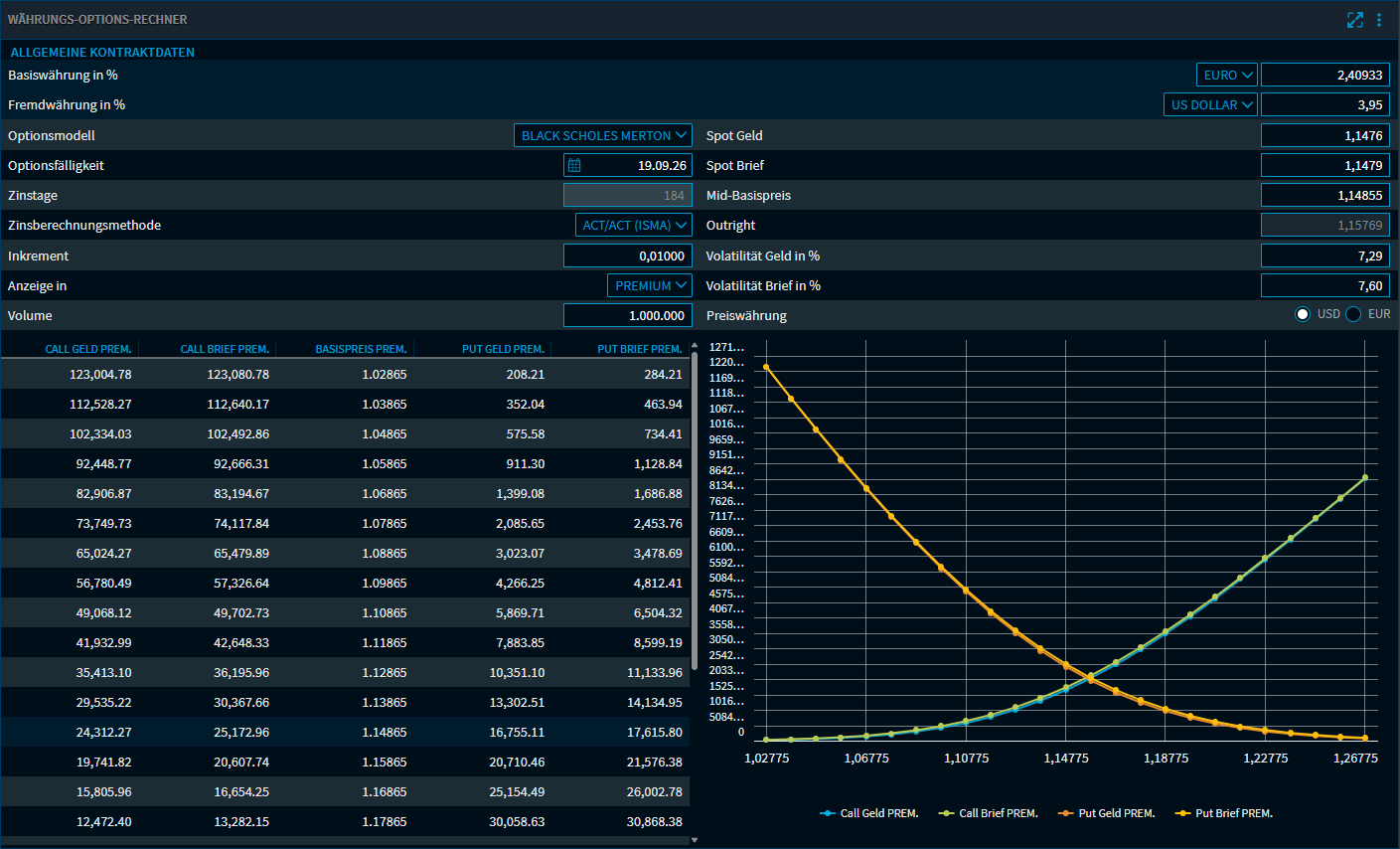Select EUR as Preiswährung
Viewport: 1400px width, 849px height.
pyautogui.click(x=1352, y=315)
